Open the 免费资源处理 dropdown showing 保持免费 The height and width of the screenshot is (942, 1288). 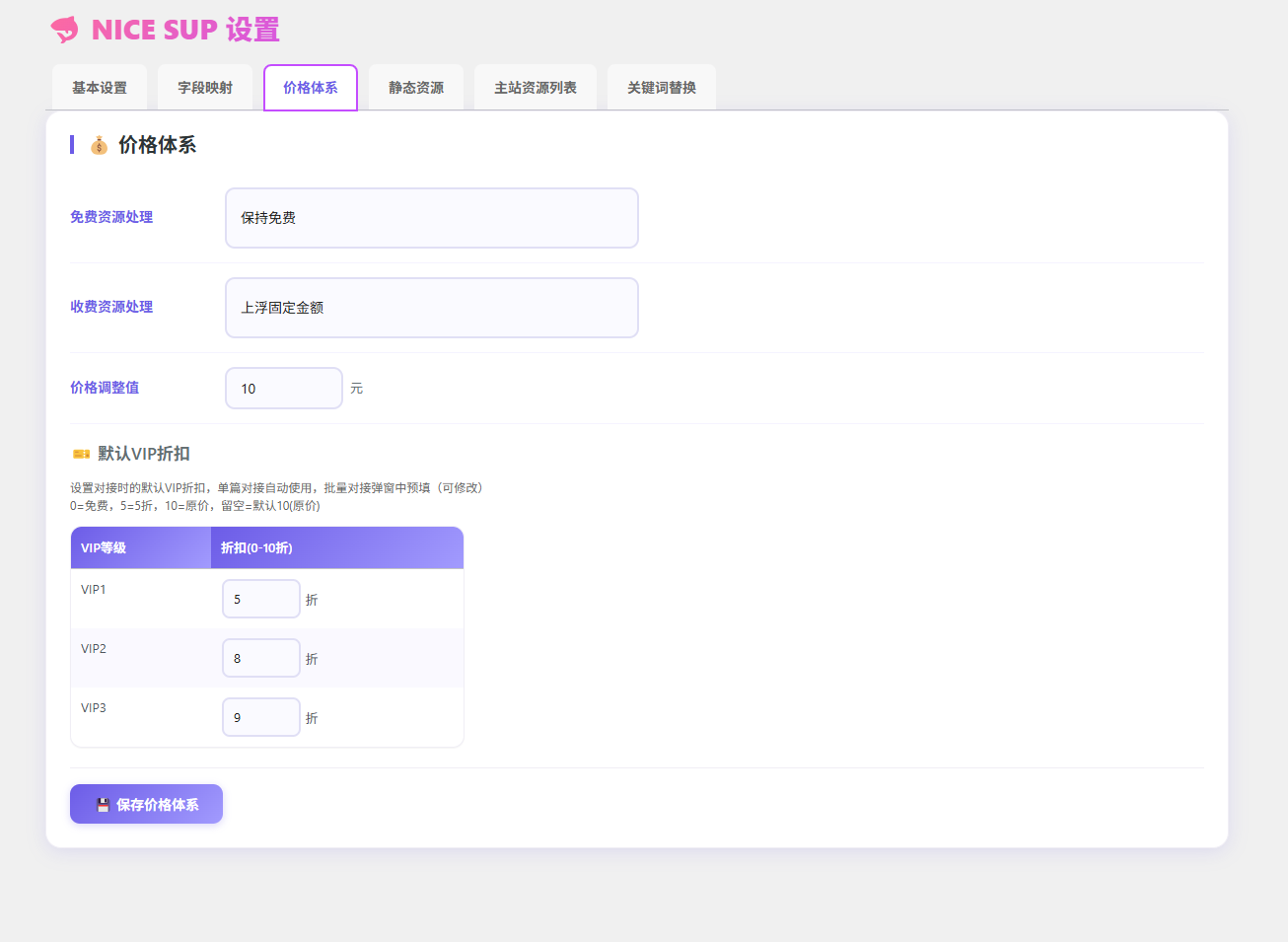(x=432, y=218)
